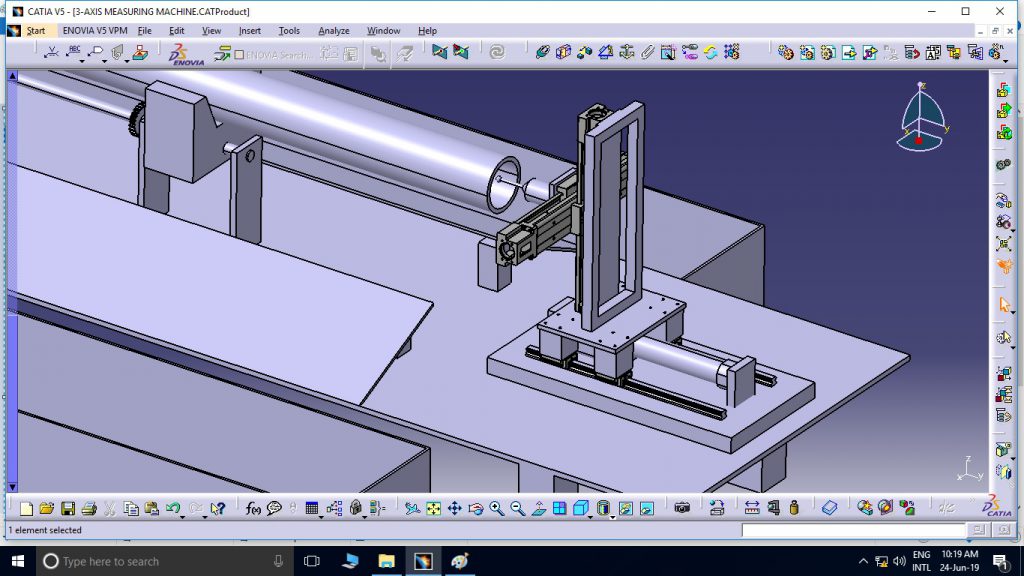Image resolution: width=1024 pixels, height=576 pixels.
Task: Open the Start menu of CATIA
Action: (x=35, y=31)
